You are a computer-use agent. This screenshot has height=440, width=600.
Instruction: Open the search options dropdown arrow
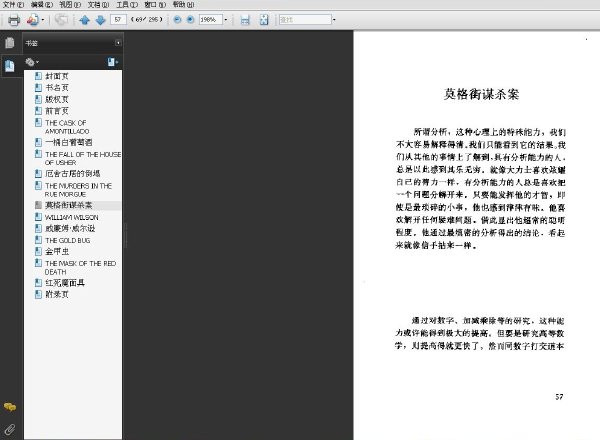(334, 20)
